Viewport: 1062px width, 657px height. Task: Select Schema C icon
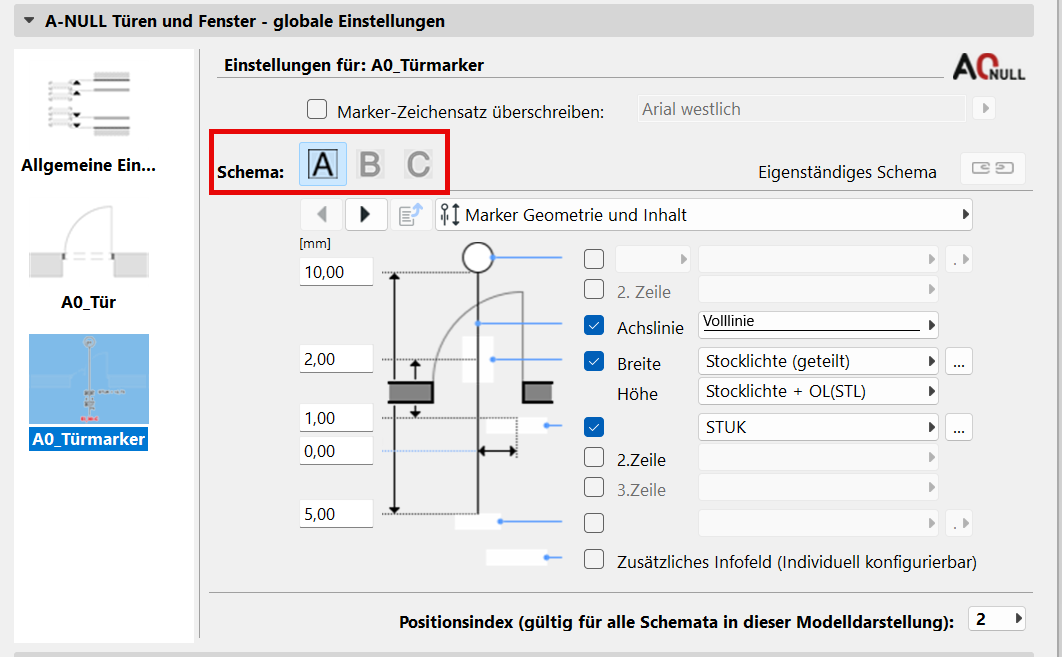[x=418, y=164]
